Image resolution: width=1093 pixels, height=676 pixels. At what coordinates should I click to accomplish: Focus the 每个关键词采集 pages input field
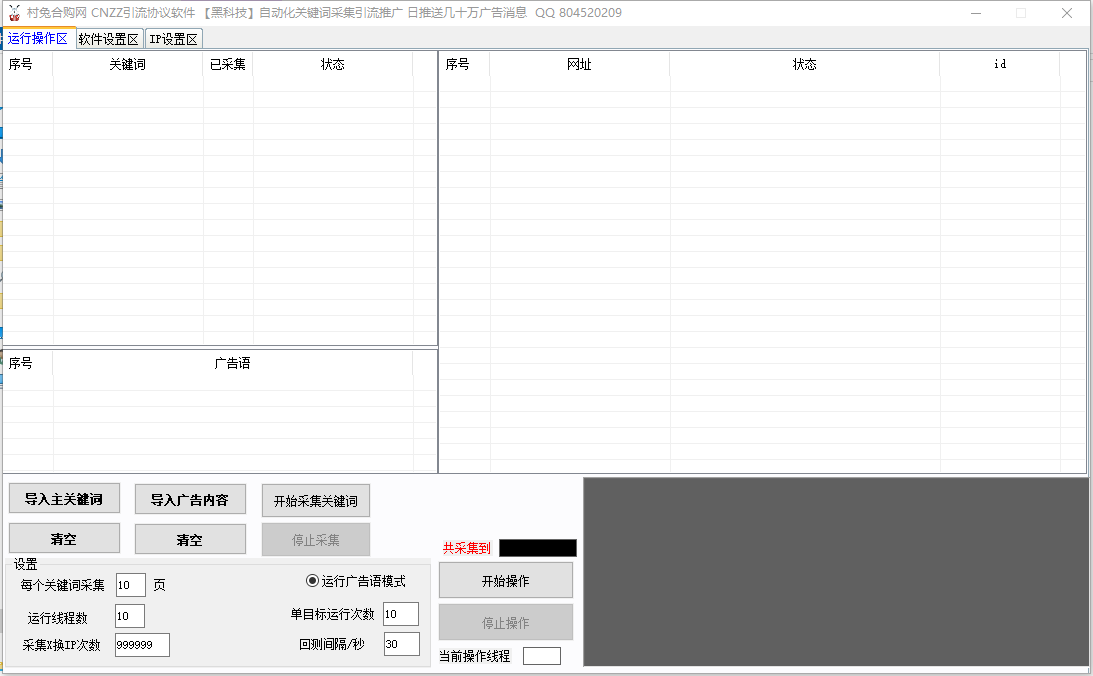pyautogui.click(x=130, y=585)
